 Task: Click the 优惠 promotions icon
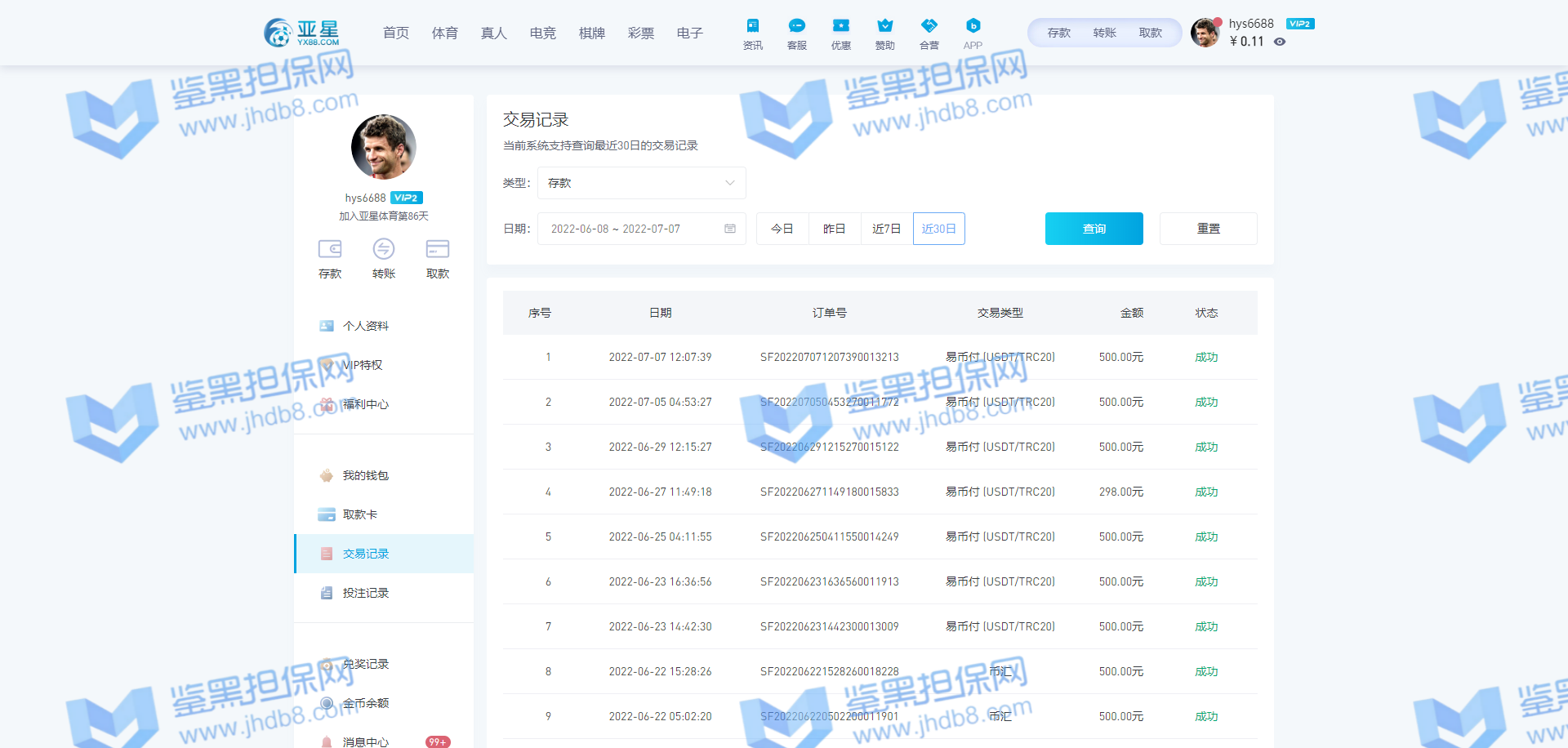coord(840,27)
